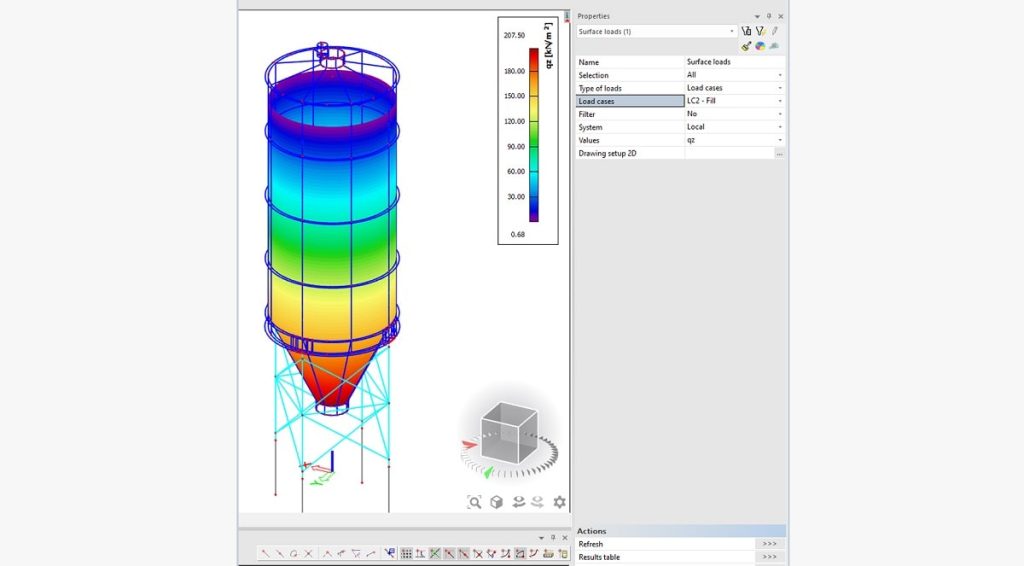The width and height of the screenshot is (1024, 566).
Task: Click the Actions section header
Action: (x=680, y=531)
